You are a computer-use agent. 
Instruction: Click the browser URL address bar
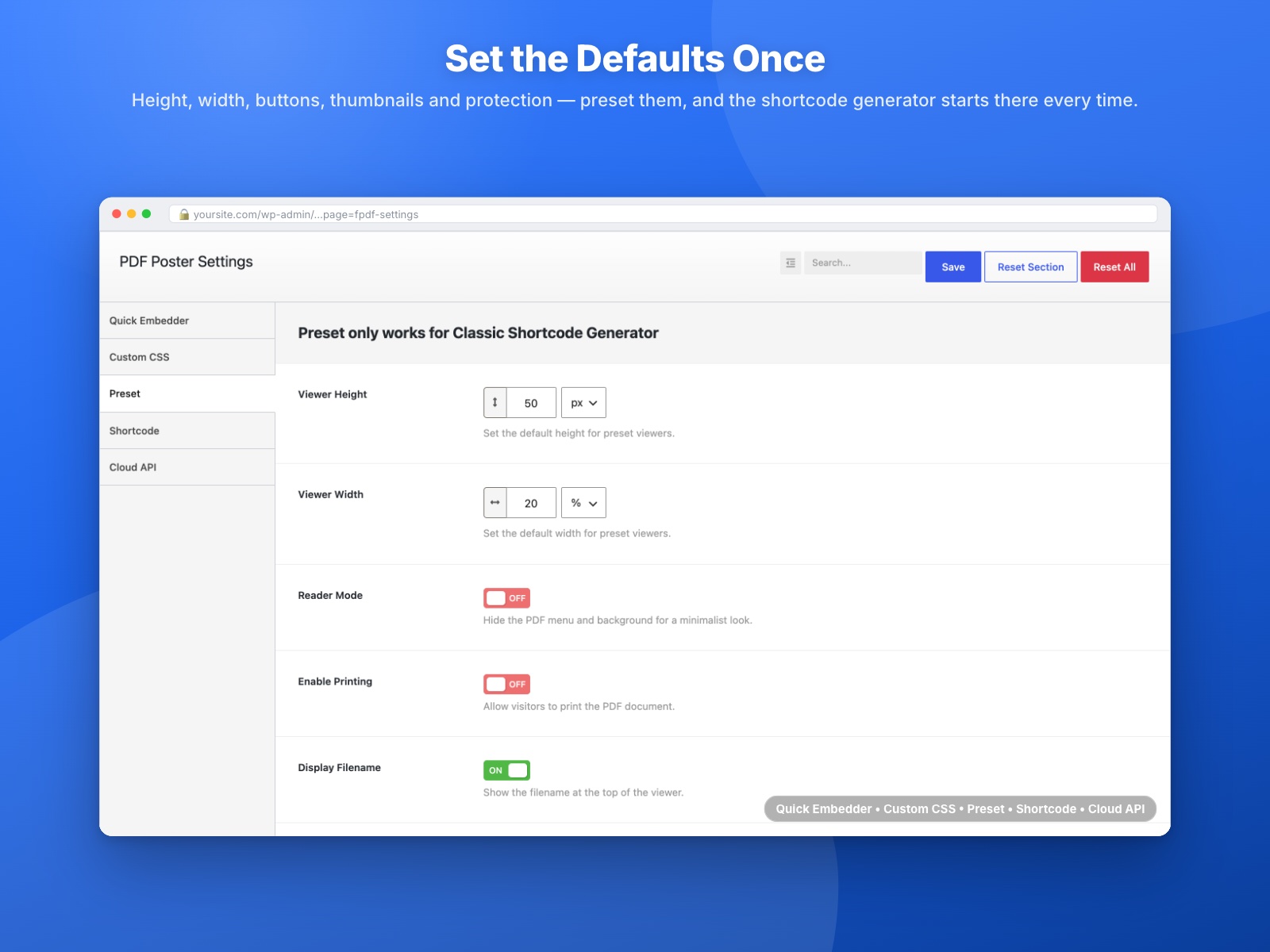[663, 214]
